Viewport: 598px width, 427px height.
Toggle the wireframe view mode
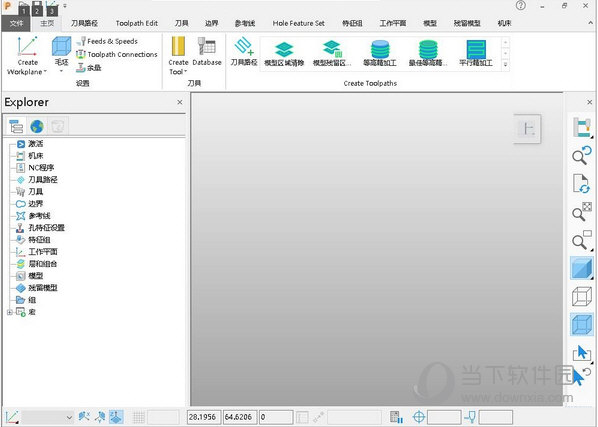pos(582,297)
